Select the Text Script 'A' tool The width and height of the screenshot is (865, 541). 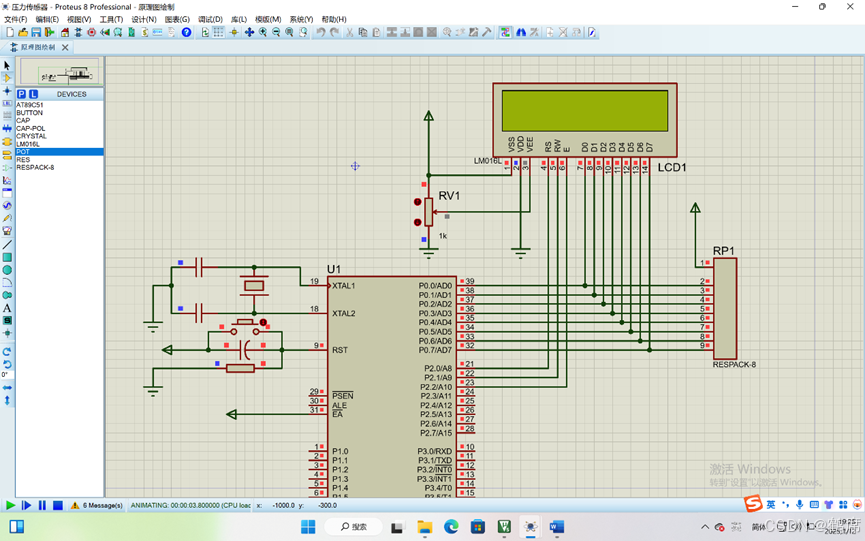coord(7,308)
